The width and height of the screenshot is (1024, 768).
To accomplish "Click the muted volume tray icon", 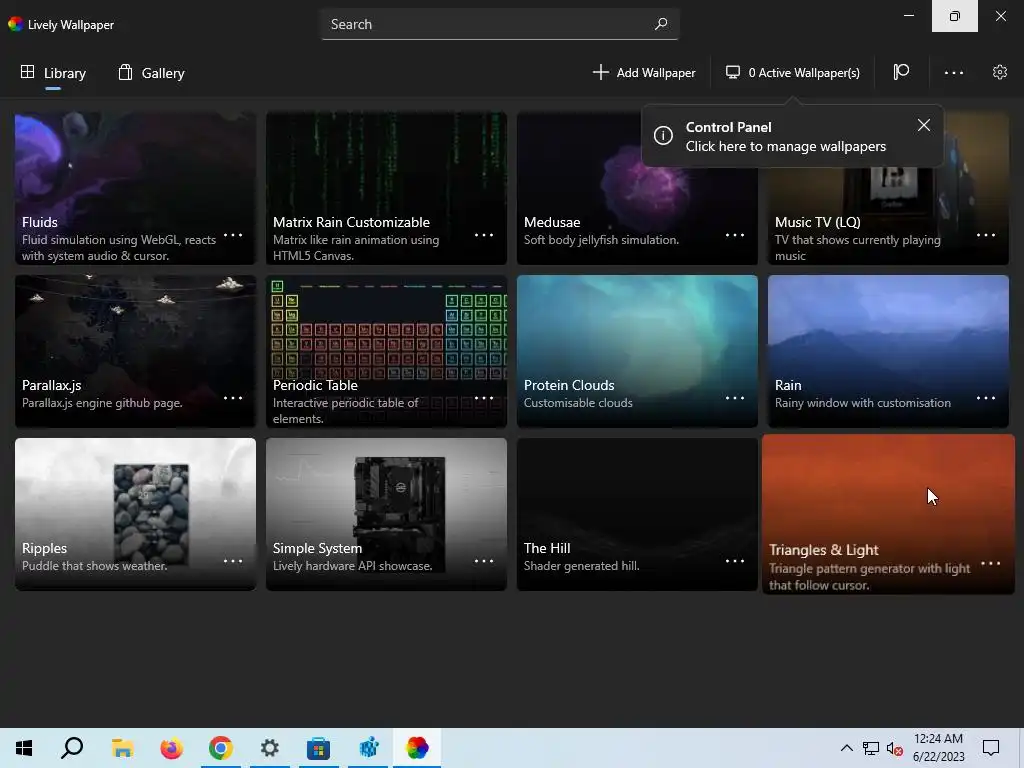I will 895,748.
